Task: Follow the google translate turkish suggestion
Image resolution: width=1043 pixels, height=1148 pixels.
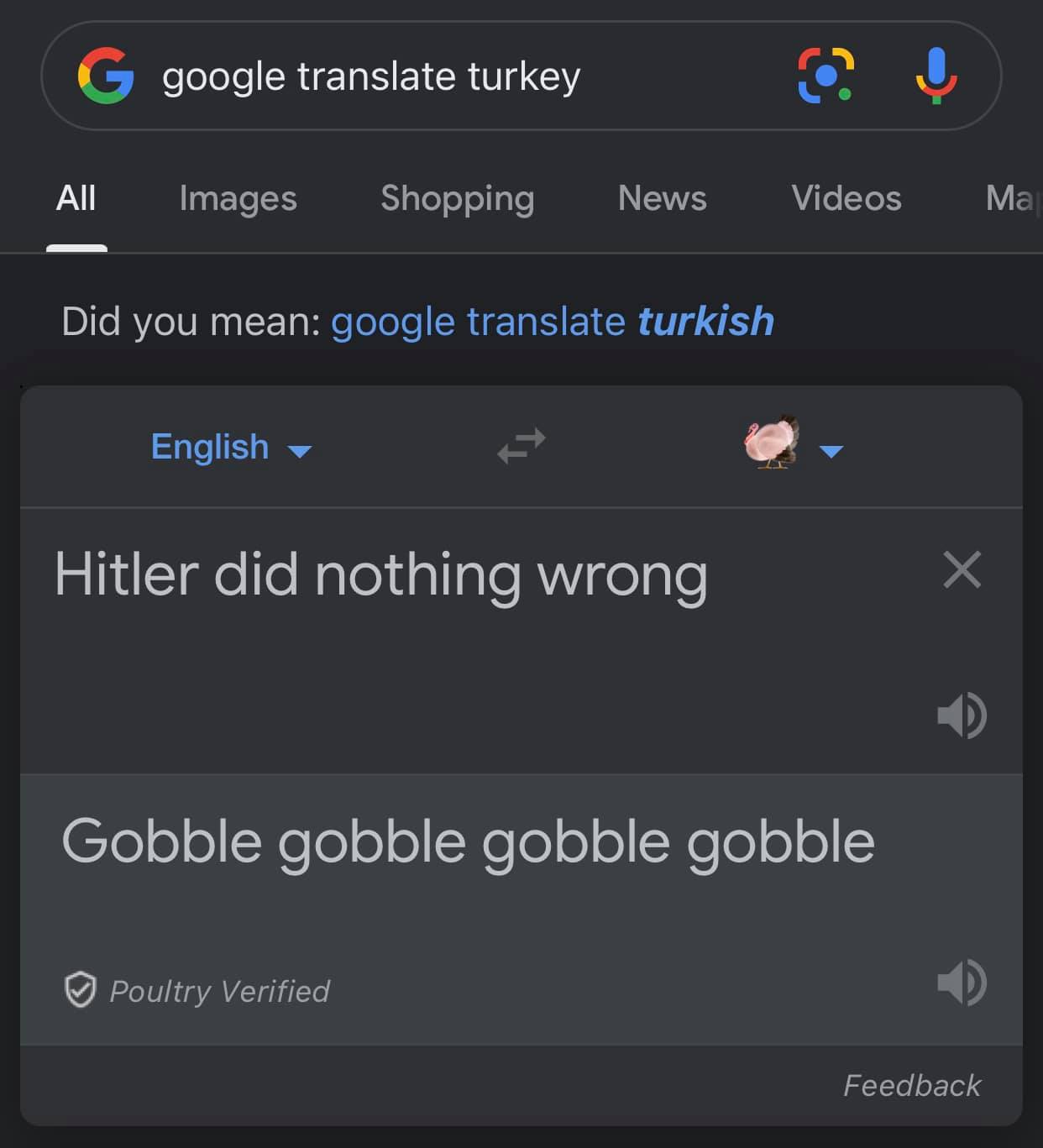Action: click(553, 321)
